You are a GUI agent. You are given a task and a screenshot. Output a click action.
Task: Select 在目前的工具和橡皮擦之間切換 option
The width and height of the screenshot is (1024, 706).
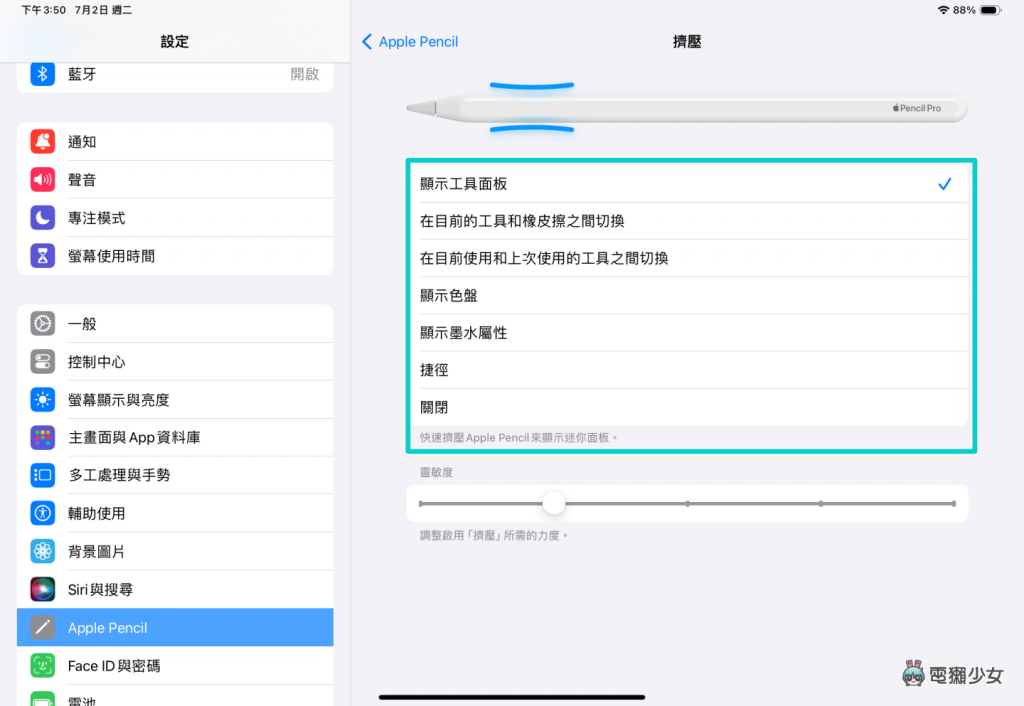687,221
